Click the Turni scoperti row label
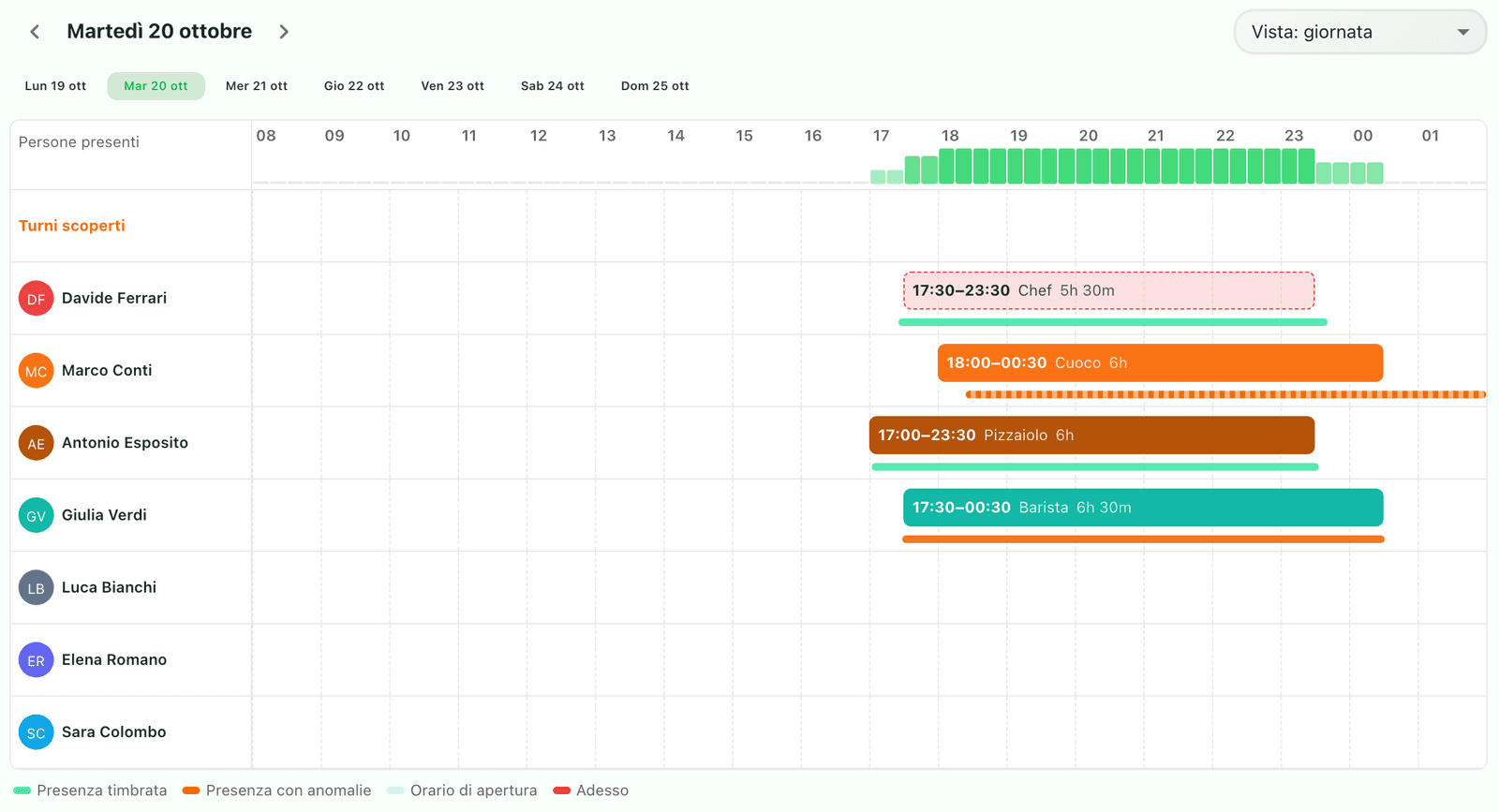 click(72, 226)
